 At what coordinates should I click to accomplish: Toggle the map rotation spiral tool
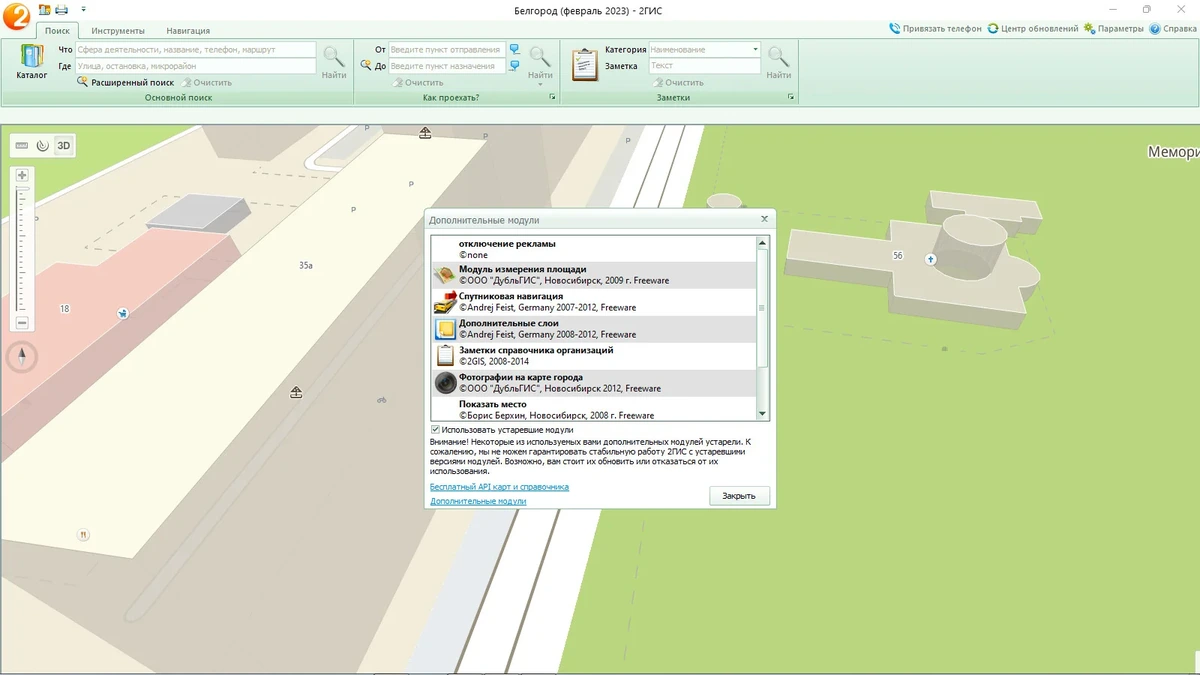[43, 146]
